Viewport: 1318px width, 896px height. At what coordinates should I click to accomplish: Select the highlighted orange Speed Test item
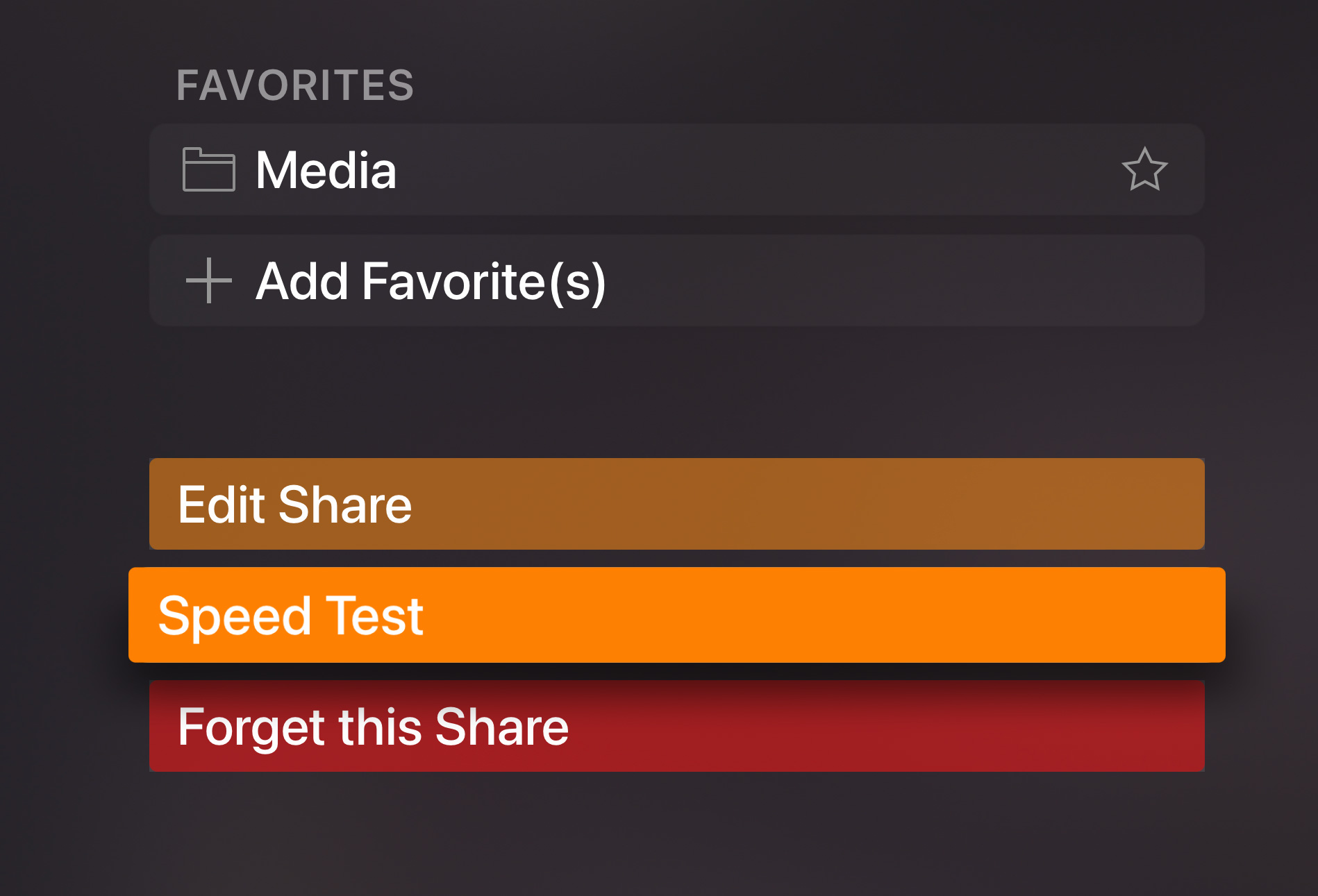point(676,615)
